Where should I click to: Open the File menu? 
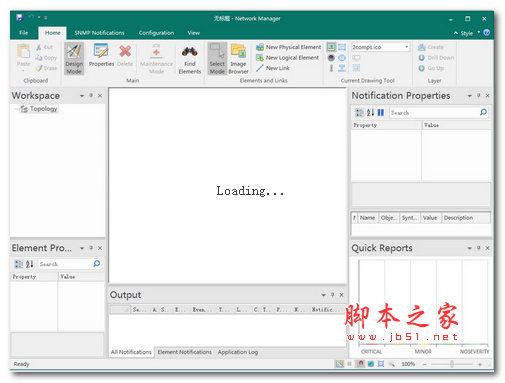[24, 33]
